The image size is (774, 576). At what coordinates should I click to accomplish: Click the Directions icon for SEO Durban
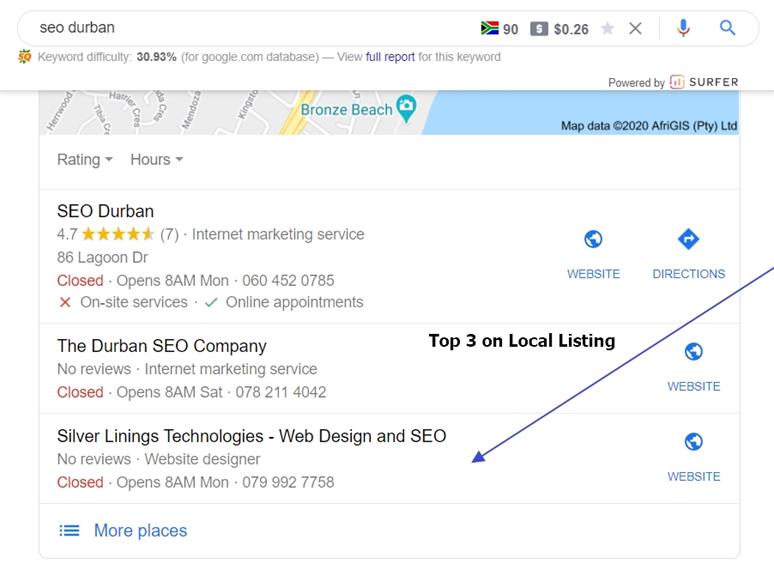[688, 239]
